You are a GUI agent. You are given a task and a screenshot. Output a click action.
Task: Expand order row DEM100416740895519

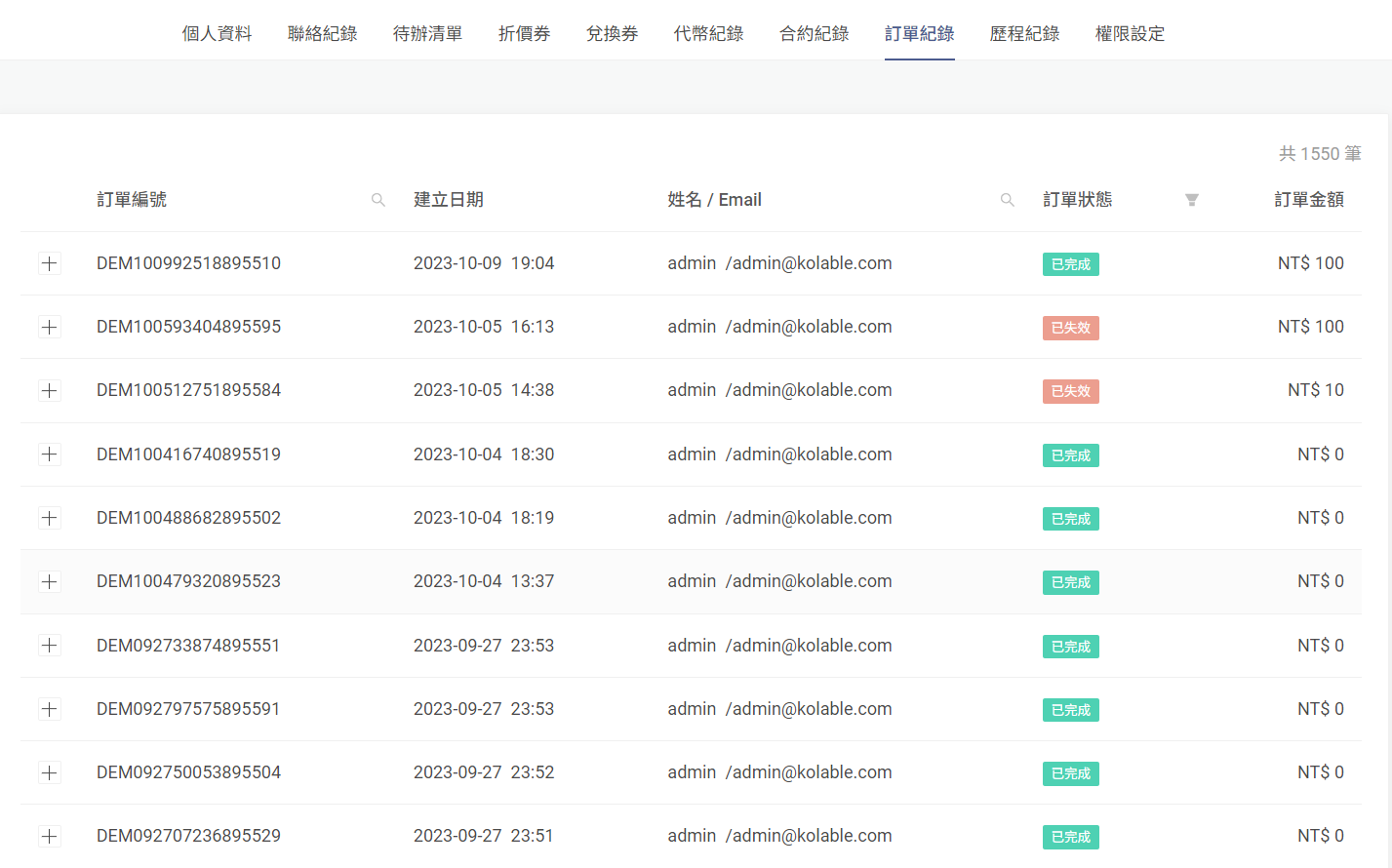(50, 454)
